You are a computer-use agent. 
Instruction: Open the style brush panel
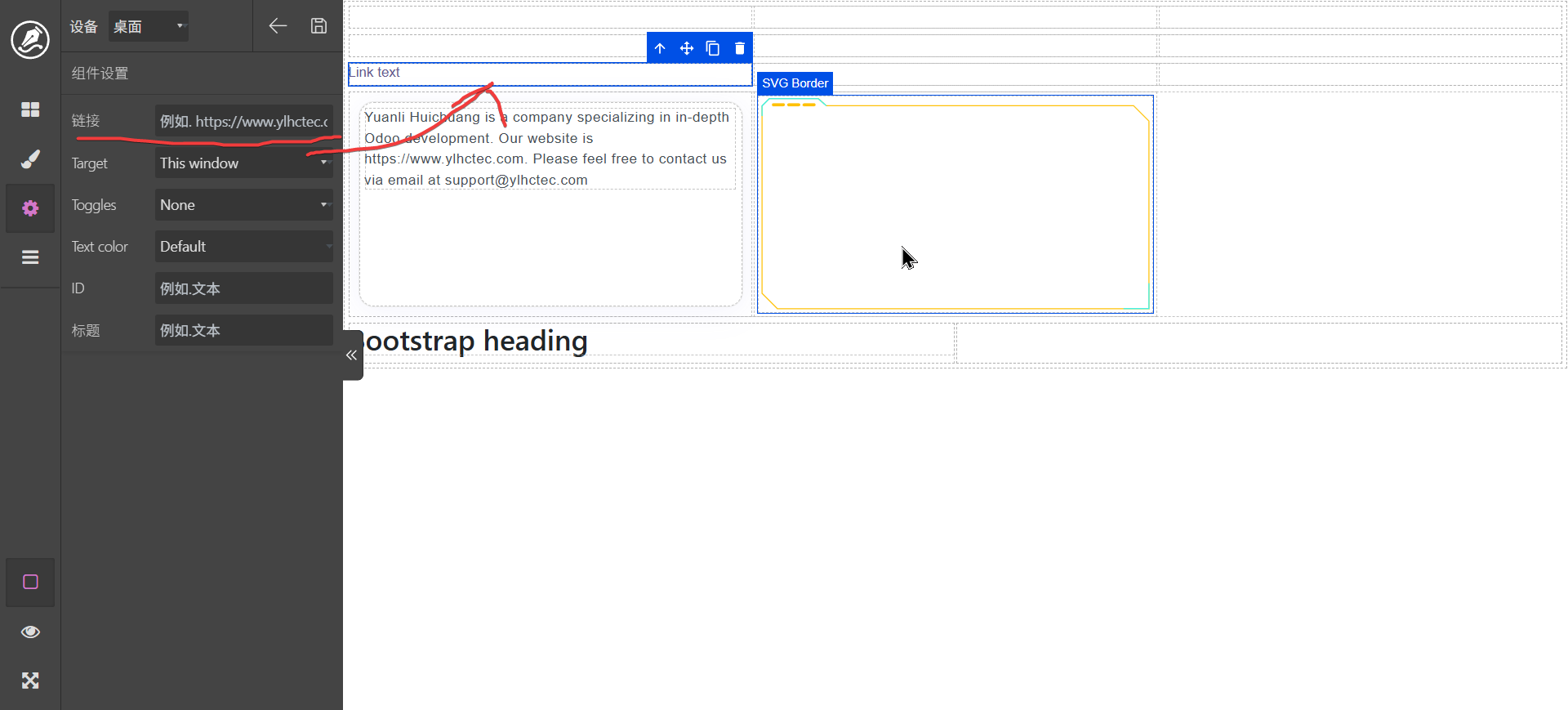(30, 159)
